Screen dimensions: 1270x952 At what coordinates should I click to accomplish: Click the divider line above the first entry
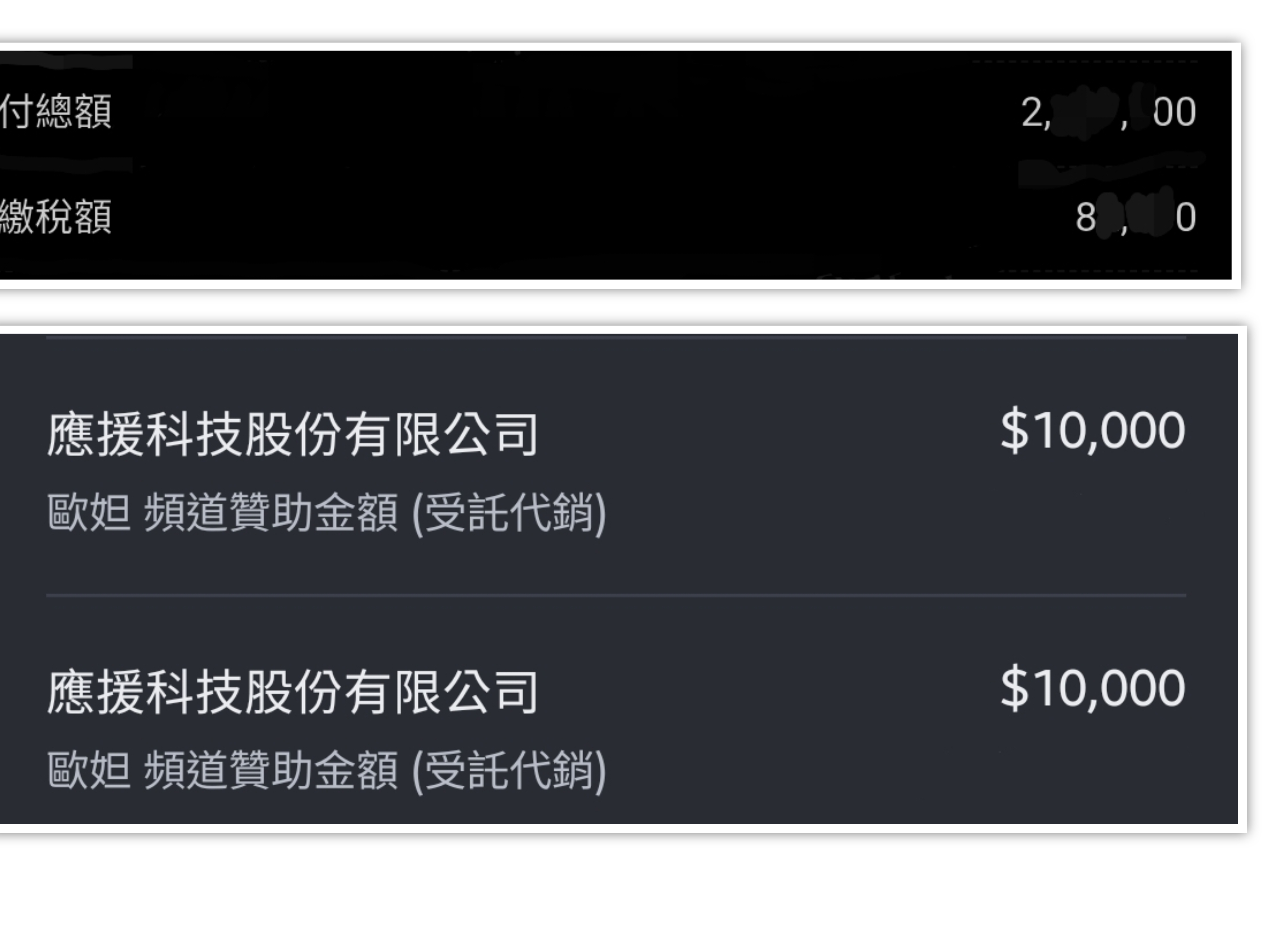click(616, 337)
